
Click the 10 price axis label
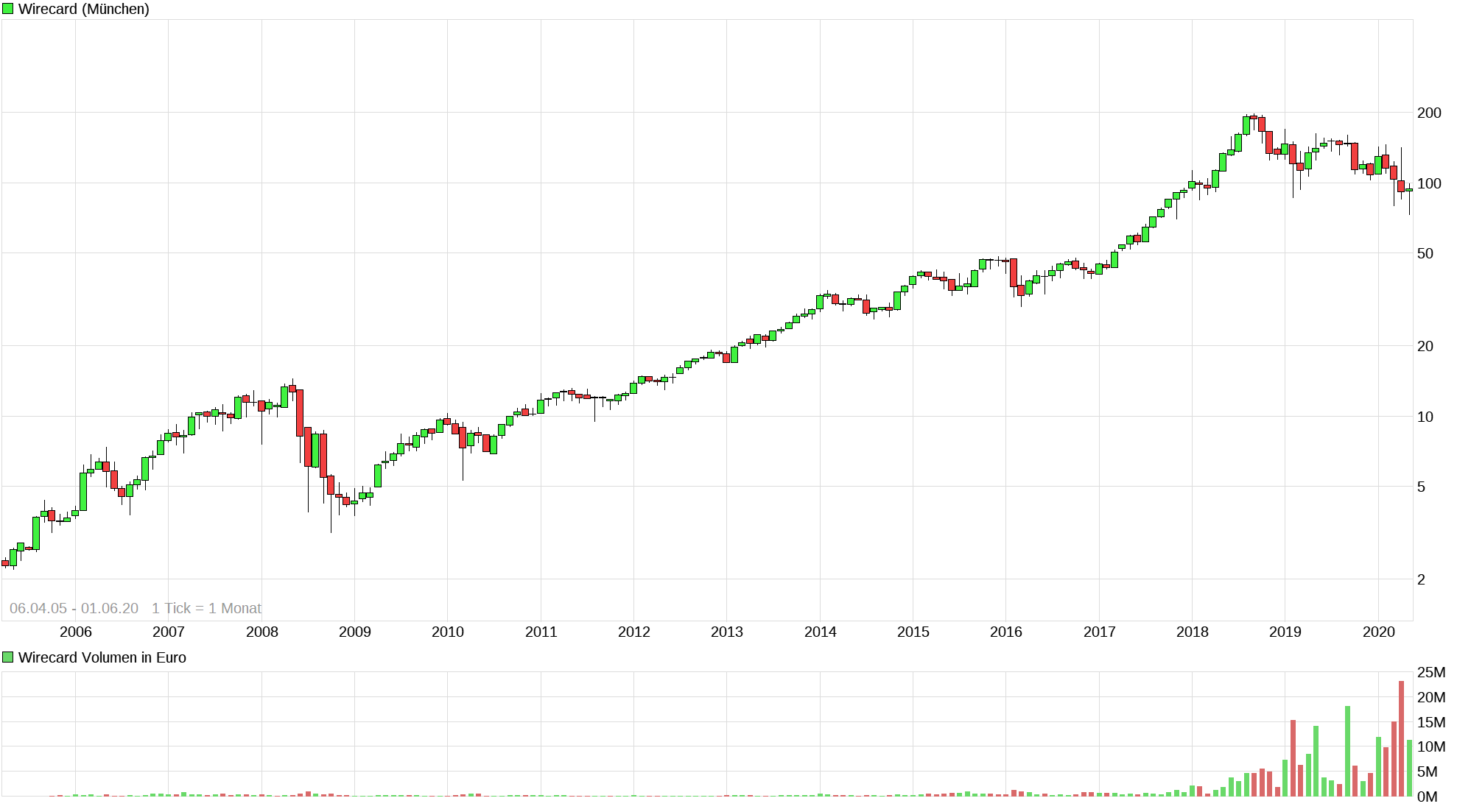pos(1425,417)
